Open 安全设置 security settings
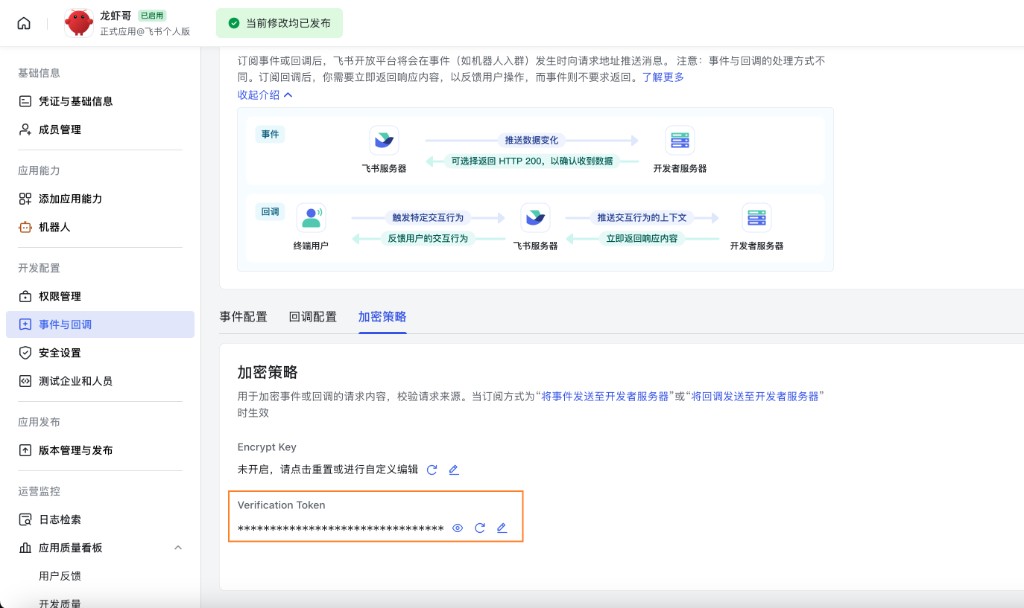This screenshot has width=1024, height=608. click(60, 352)
